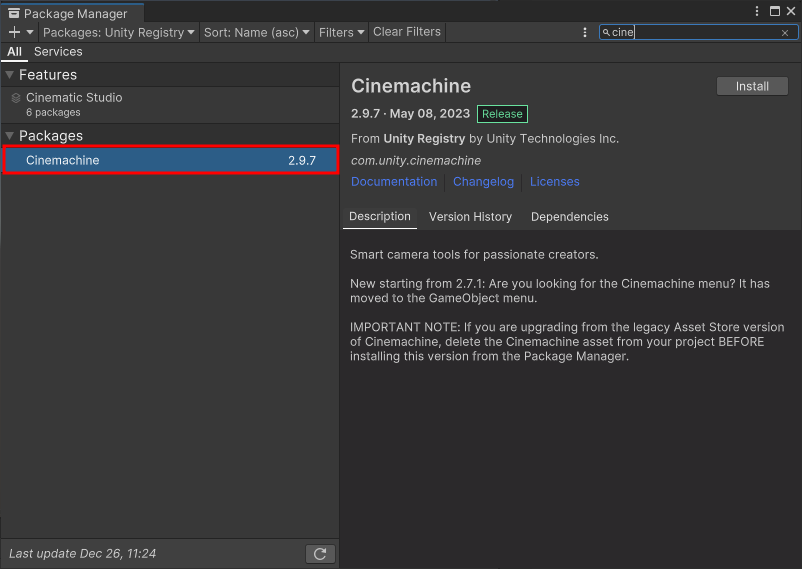This screenshot has height=569, width=802.
Task: Open the Licenses link
Action: pyautogui.click(x=554, y=182)
